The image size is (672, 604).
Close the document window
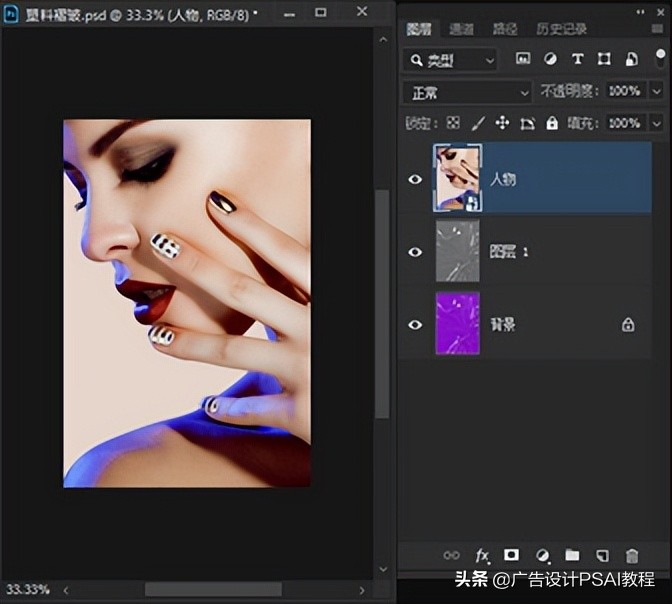[x=362, y=11]
